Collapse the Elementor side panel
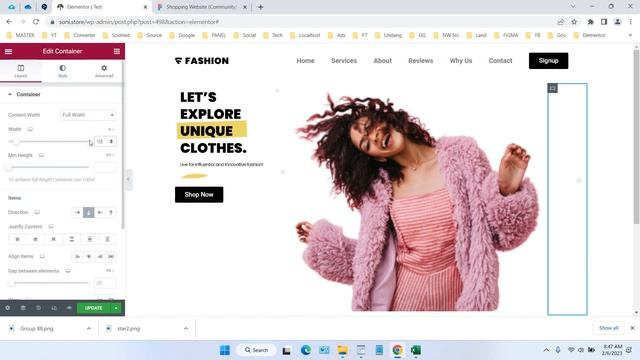640x360 pixels. click(128, 179)
